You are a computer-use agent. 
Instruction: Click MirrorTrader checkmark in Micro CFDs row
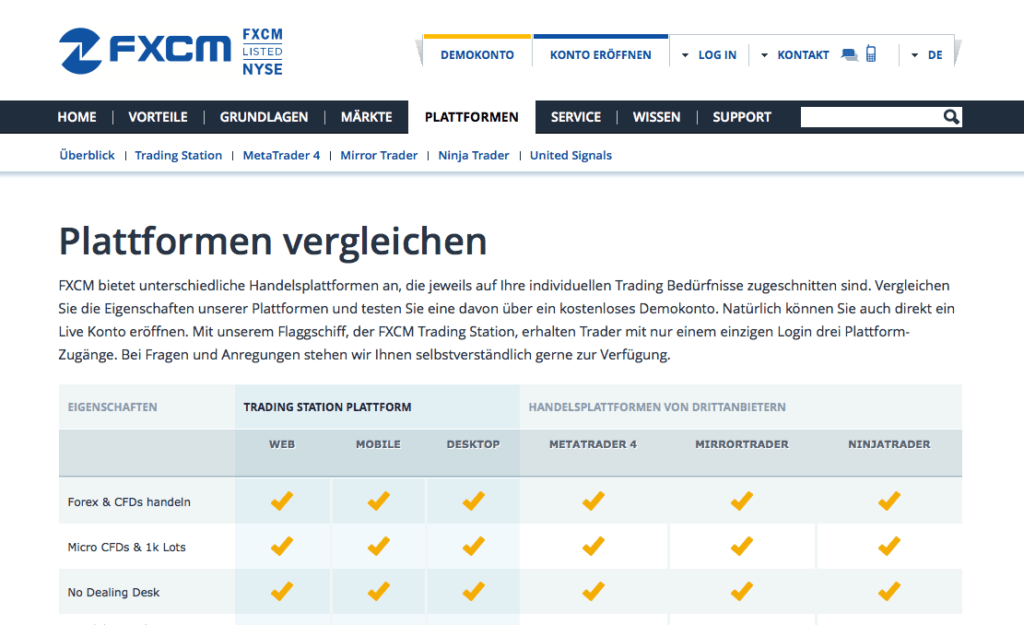742,546
